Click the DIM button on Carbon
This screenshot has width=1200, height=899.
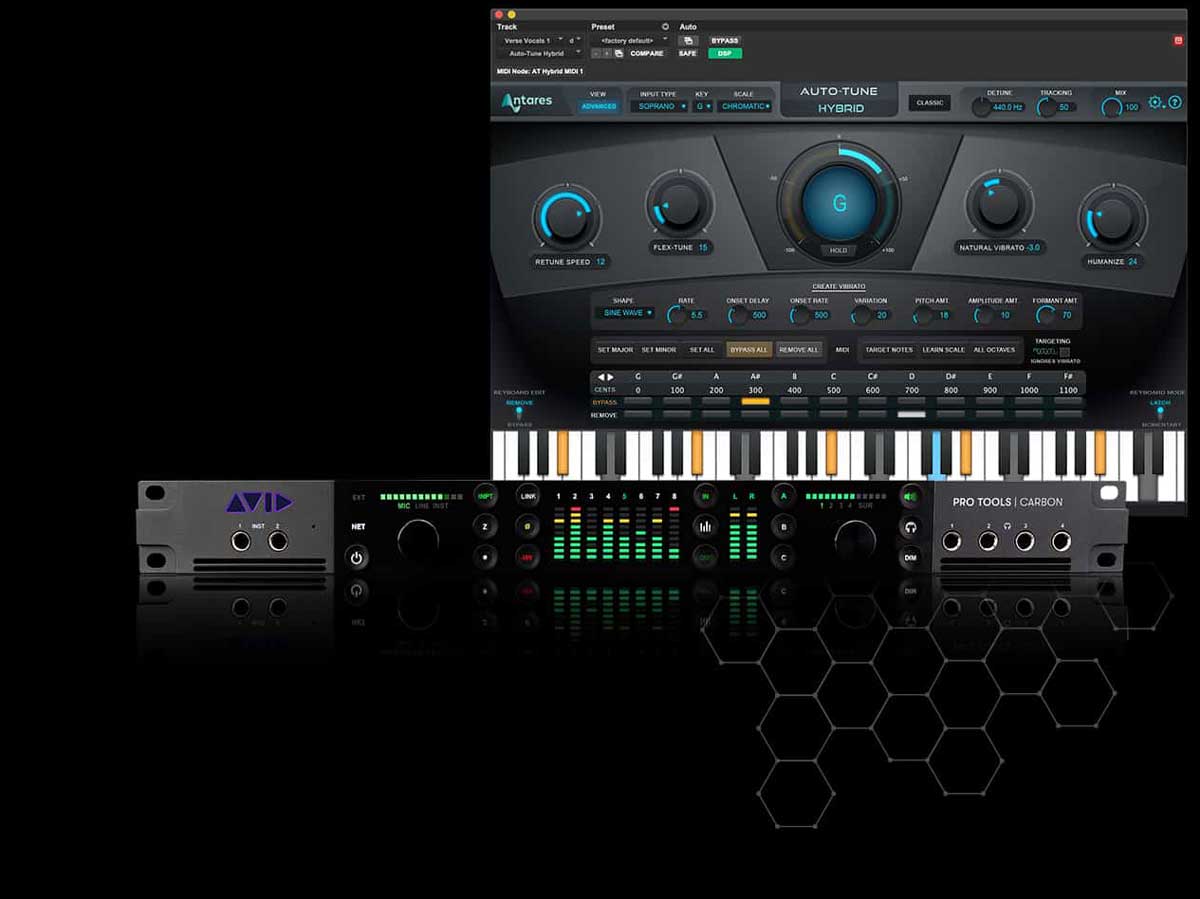(x=911, y=557)
